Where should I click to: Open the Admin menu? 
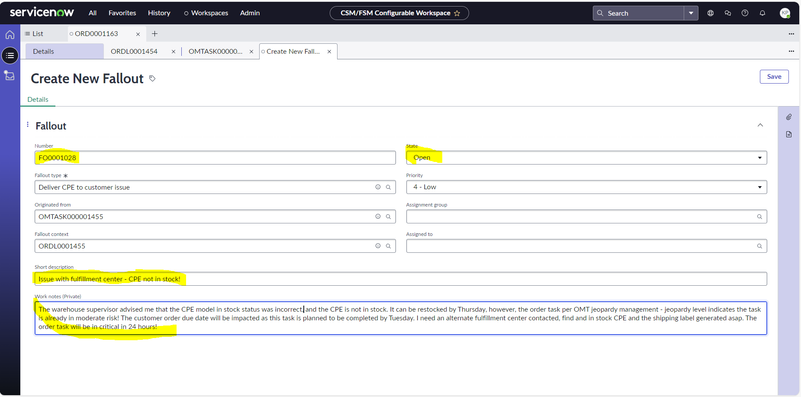[250, 13]
